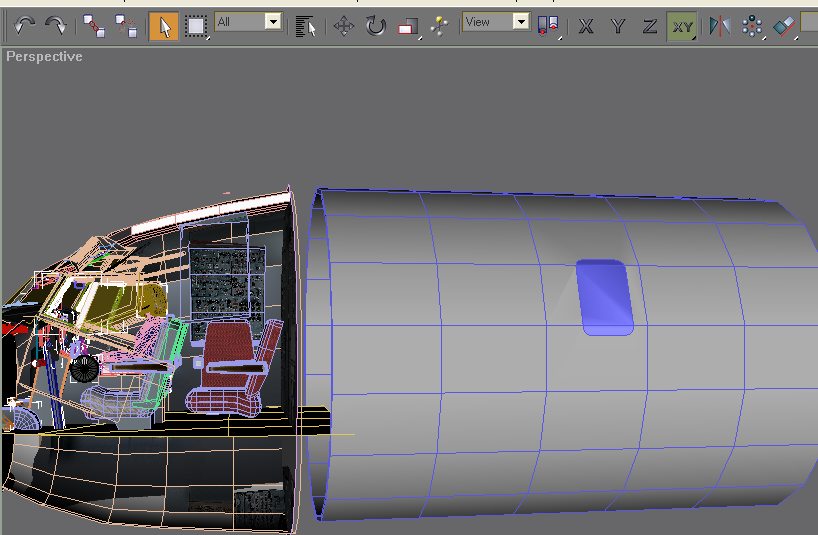Activate the Select and Rotate tool
Screen dimensions: 818x535
[x=375, y=26]
